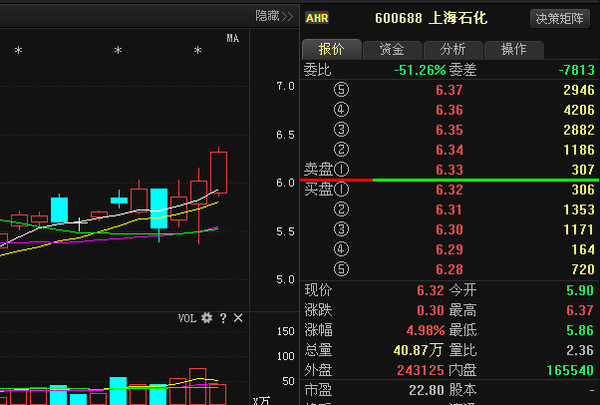The width and height of the screenshot is (600, 405).
Task: Click 涨幅 percentage 4.98%
Action: [426, 330]
